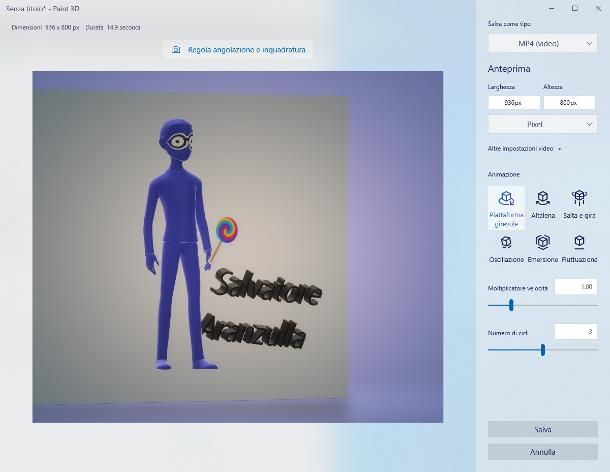Close the Paint 3D window

click(598, 8)
